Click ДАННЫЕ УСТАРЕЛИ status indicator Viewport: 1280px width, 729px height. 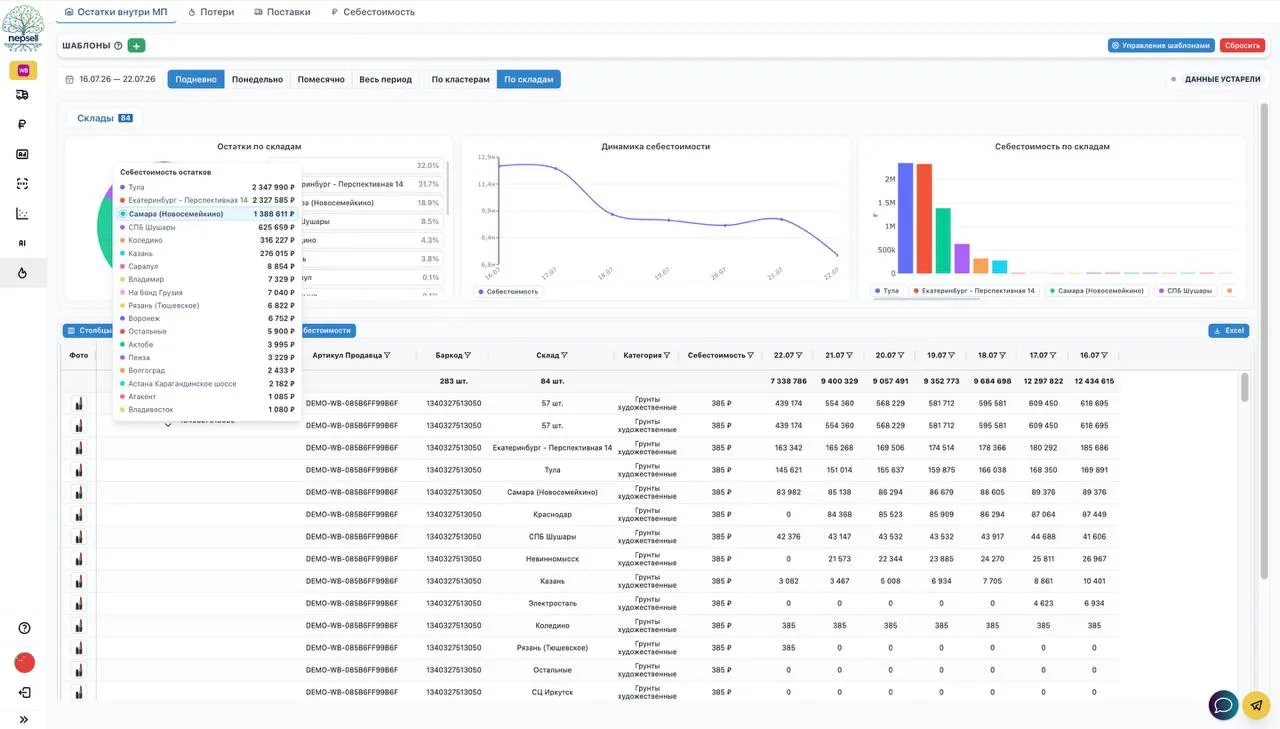pyautogui.click(x=1215, y=79)
